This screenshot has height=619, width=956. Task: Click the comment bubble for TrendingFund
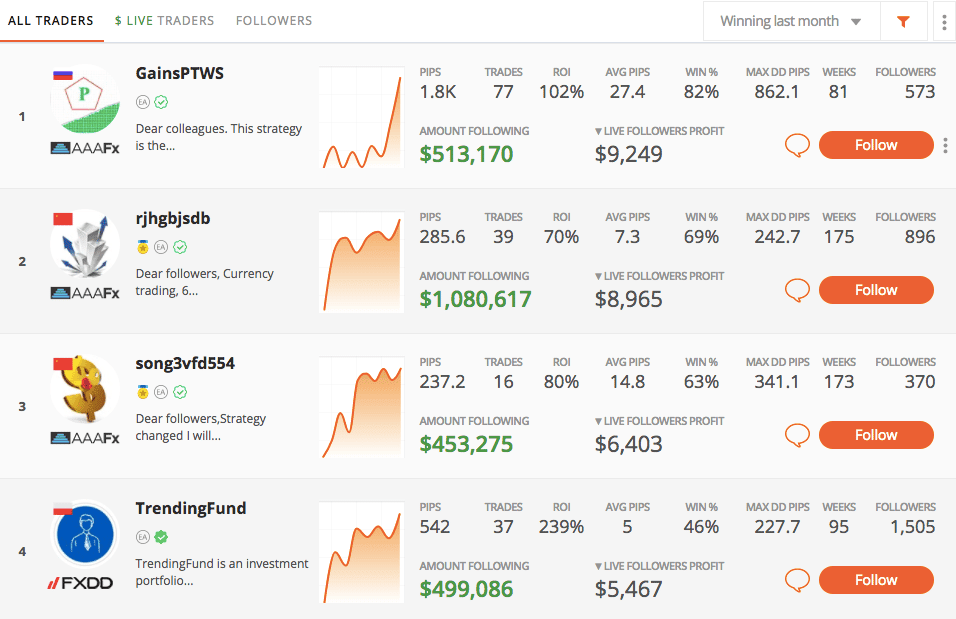(797, 581)
